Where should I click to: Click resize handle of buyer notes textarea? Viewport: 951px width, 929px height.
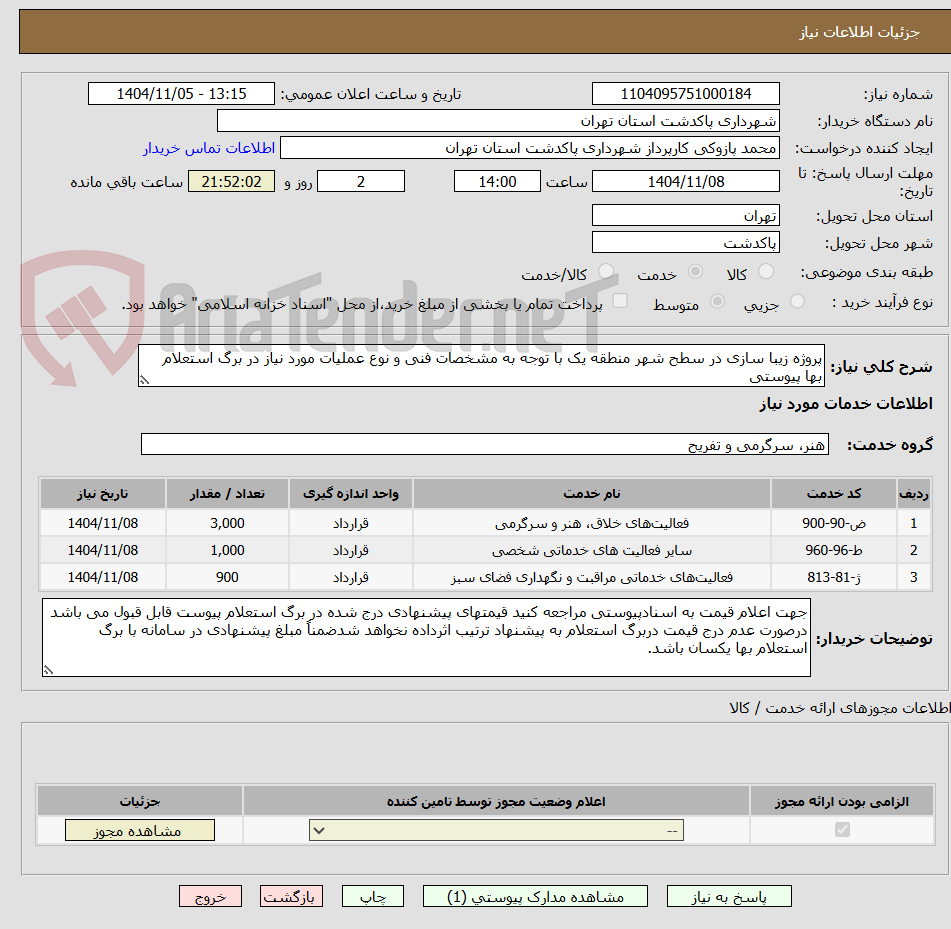pos(49,670)
